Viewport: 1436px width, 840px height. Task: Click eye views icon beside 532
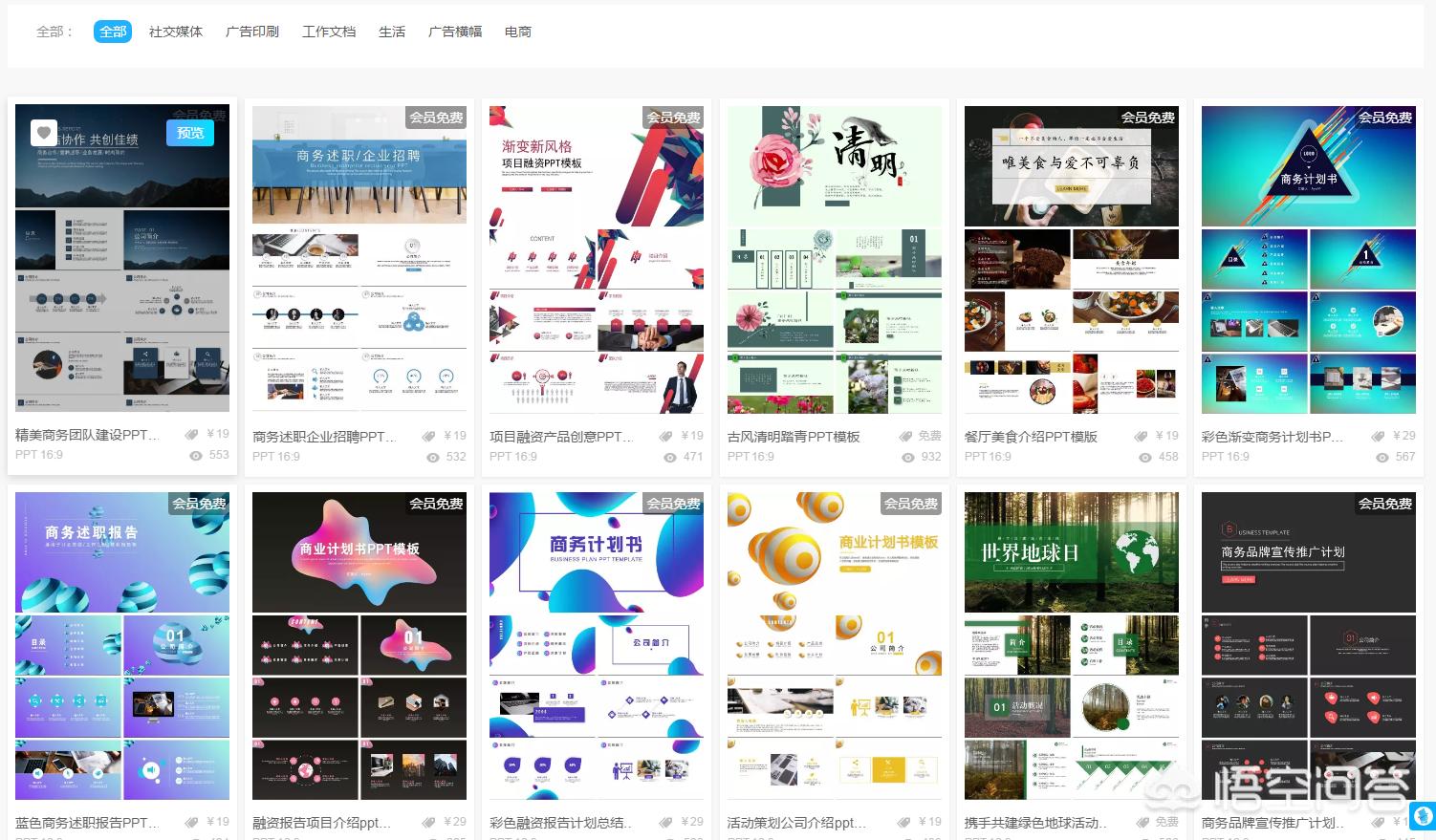(x=433, y=458)
